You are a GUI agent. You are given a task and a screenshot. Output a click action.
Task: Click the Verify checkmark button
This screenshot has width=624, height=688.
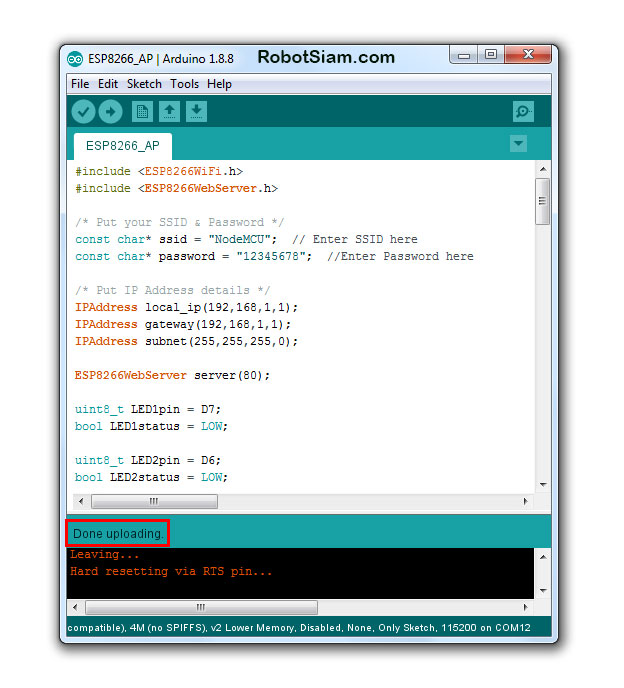pos(83,111)
